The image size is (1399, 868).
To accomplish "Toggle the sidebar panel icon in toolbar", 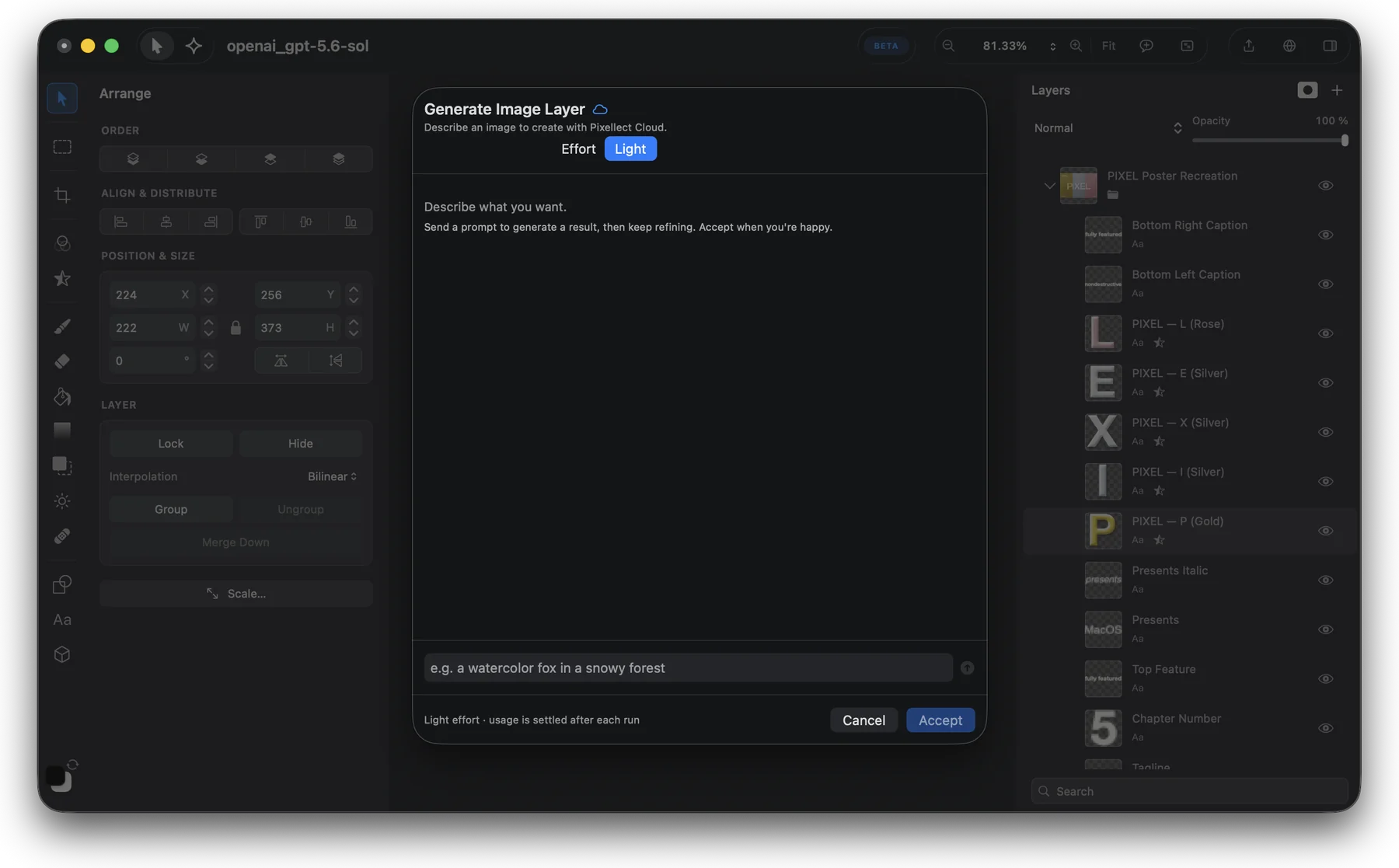I will 1330,46.
